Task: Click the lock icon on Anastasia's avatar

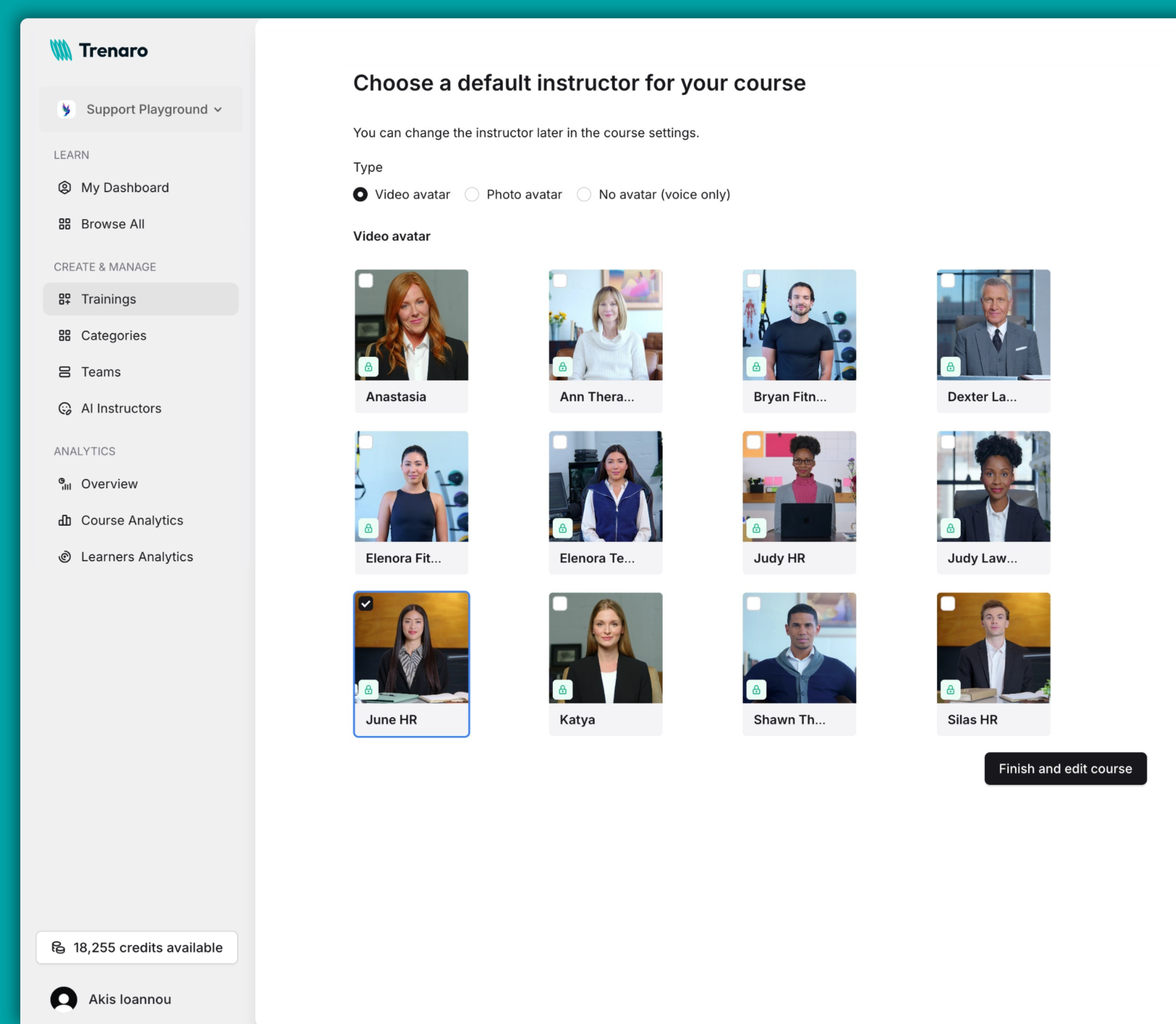Action: pos(369,366)
